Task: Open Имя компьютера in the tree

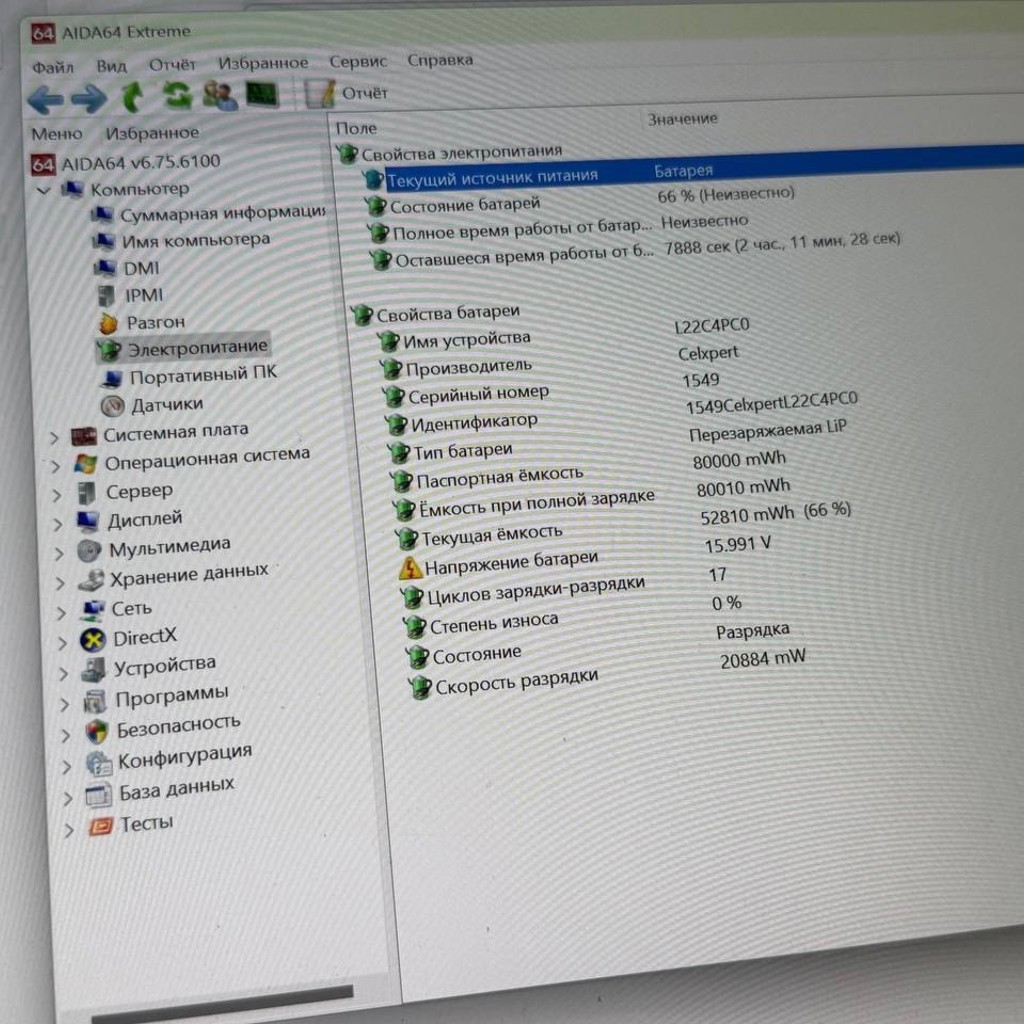Action: [181, 240]
